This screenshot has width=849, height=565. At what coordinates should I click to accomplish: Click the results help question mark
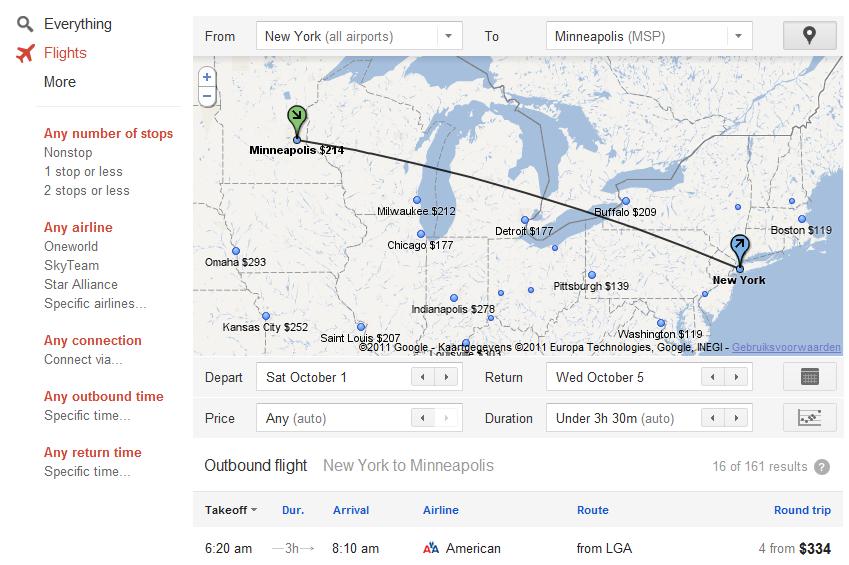[x=822, y=467]
